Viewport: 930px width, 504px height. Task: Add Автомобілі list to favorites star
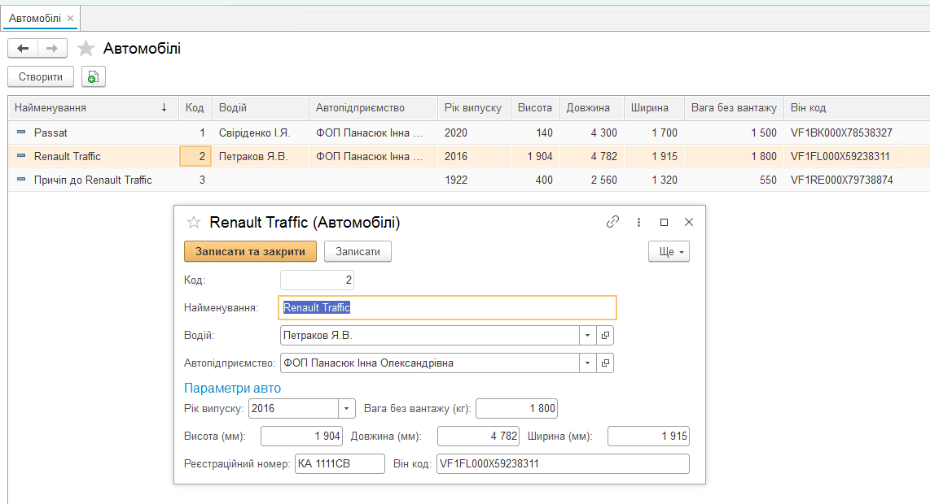pyautogui.click(x=86, y=48)
